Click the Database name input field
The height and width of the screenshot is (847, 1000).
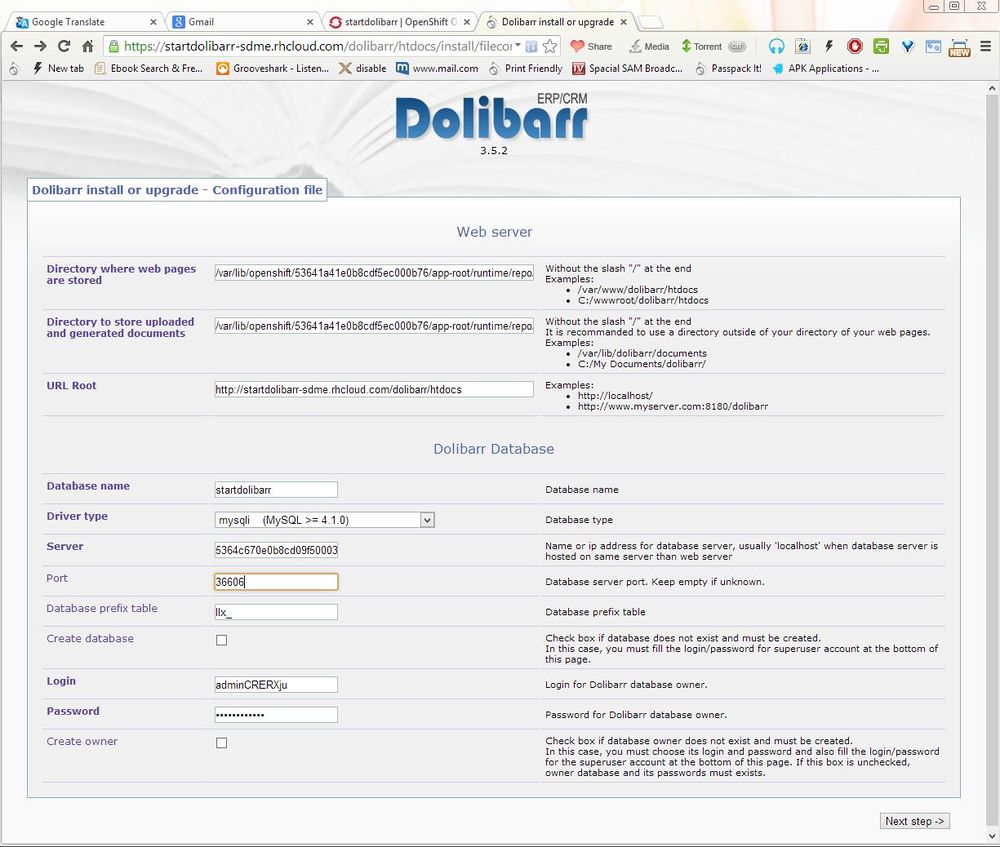click(x=274, y=489)
